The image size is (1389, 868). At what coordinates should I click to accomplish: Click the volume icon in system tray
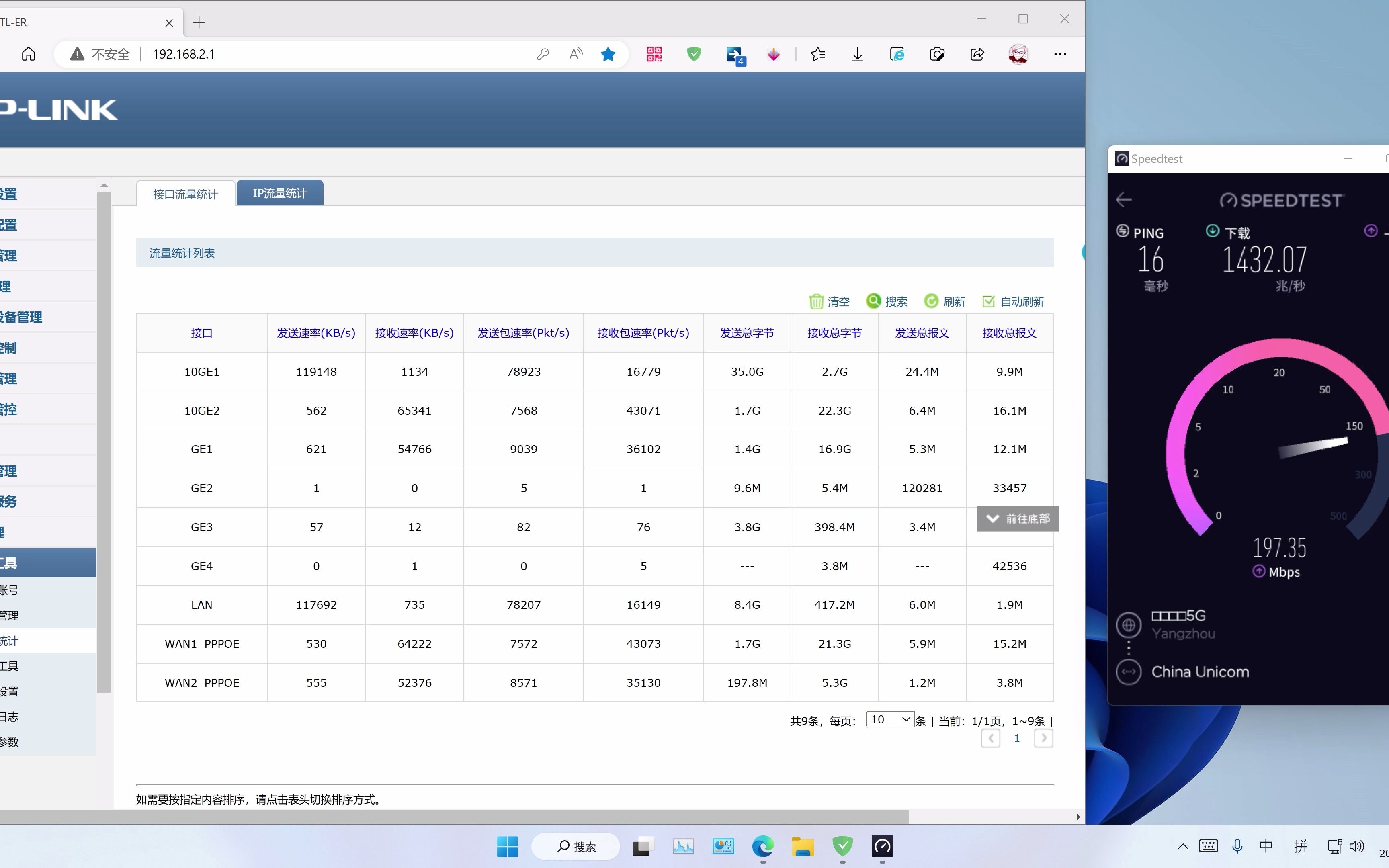1356,846
